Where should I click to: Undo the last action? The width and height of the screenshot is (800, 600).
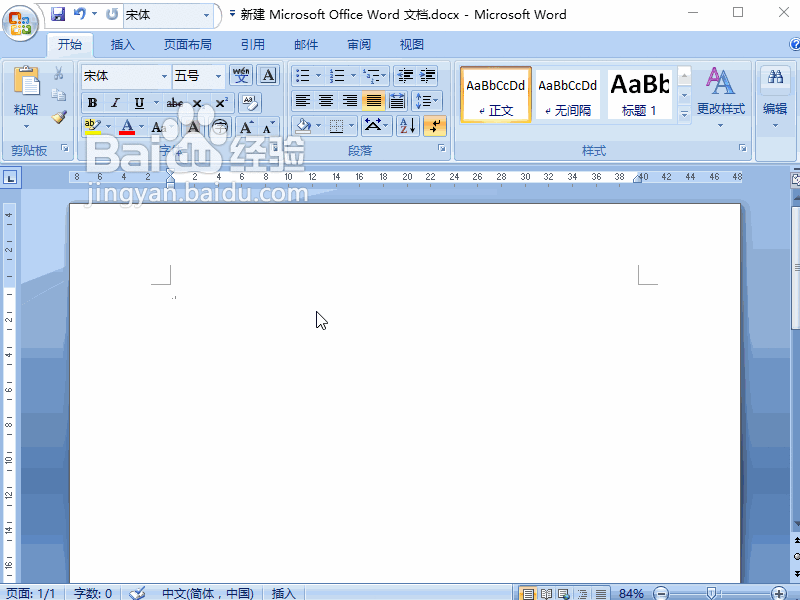pyautogui.click(x=80, y=14)
